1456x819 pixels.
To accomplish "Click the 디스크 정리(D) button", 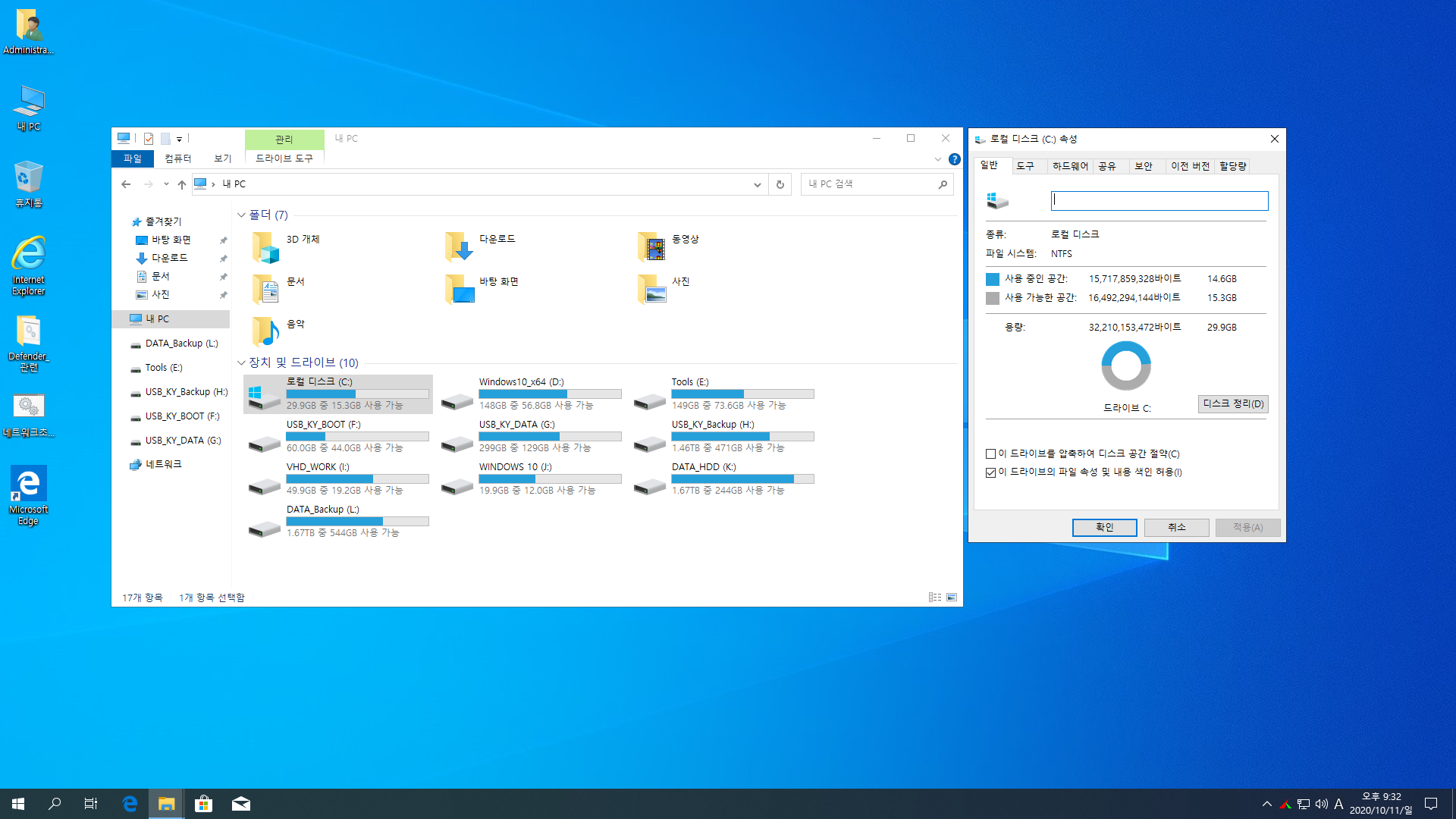I will [x=1233, y=403].
